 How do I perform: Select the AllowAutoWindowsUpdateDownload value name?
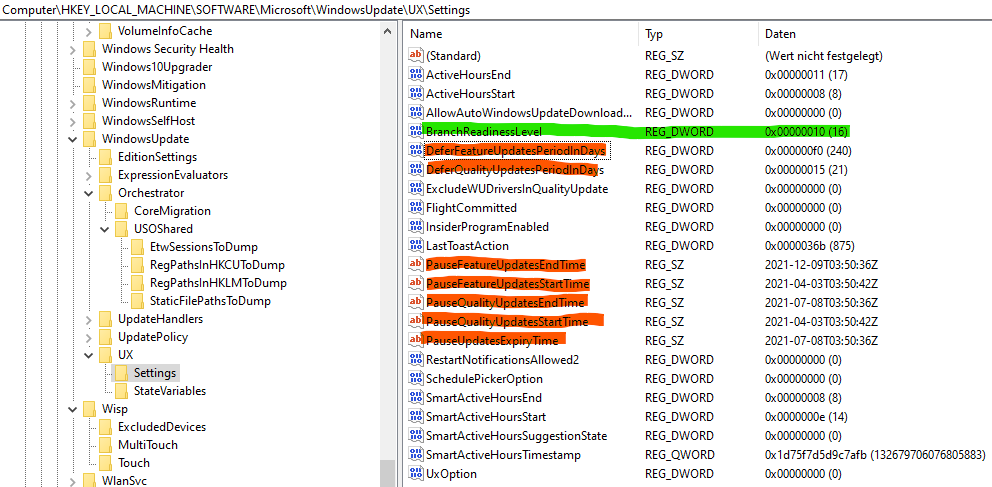pos(529,113)
